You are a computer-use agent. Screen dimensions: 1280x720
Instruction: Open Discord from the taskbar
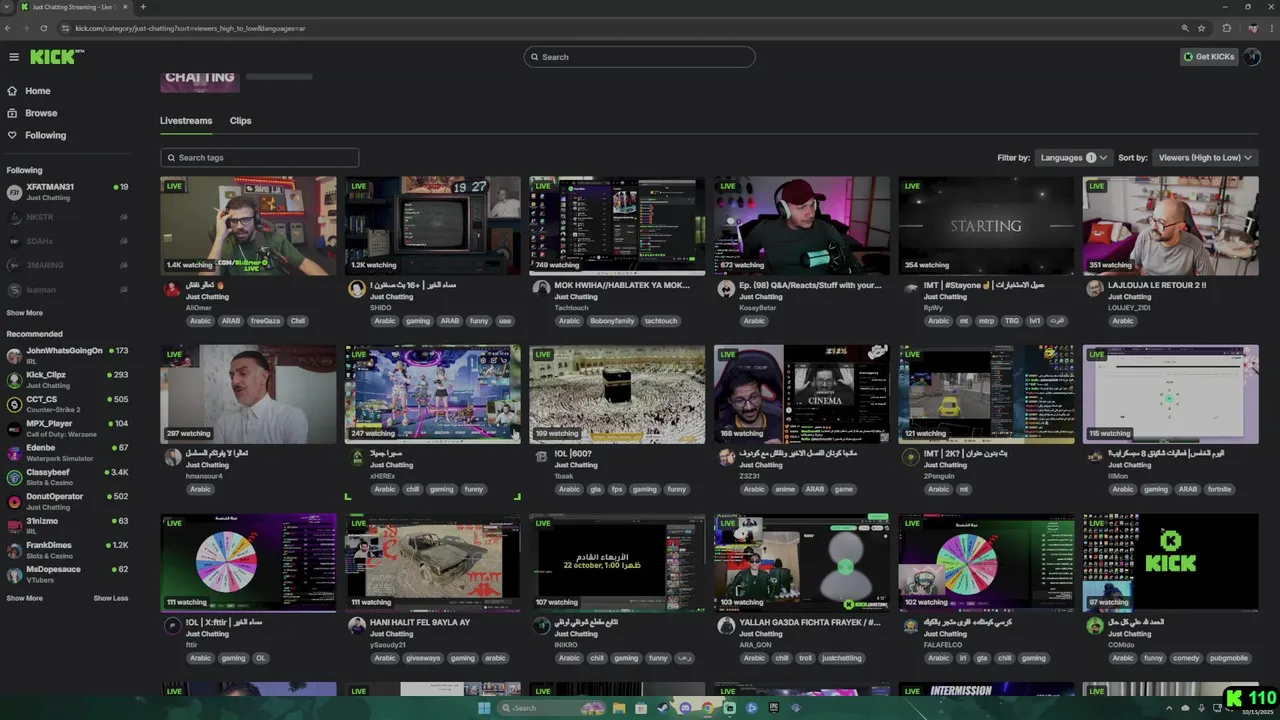685,708
